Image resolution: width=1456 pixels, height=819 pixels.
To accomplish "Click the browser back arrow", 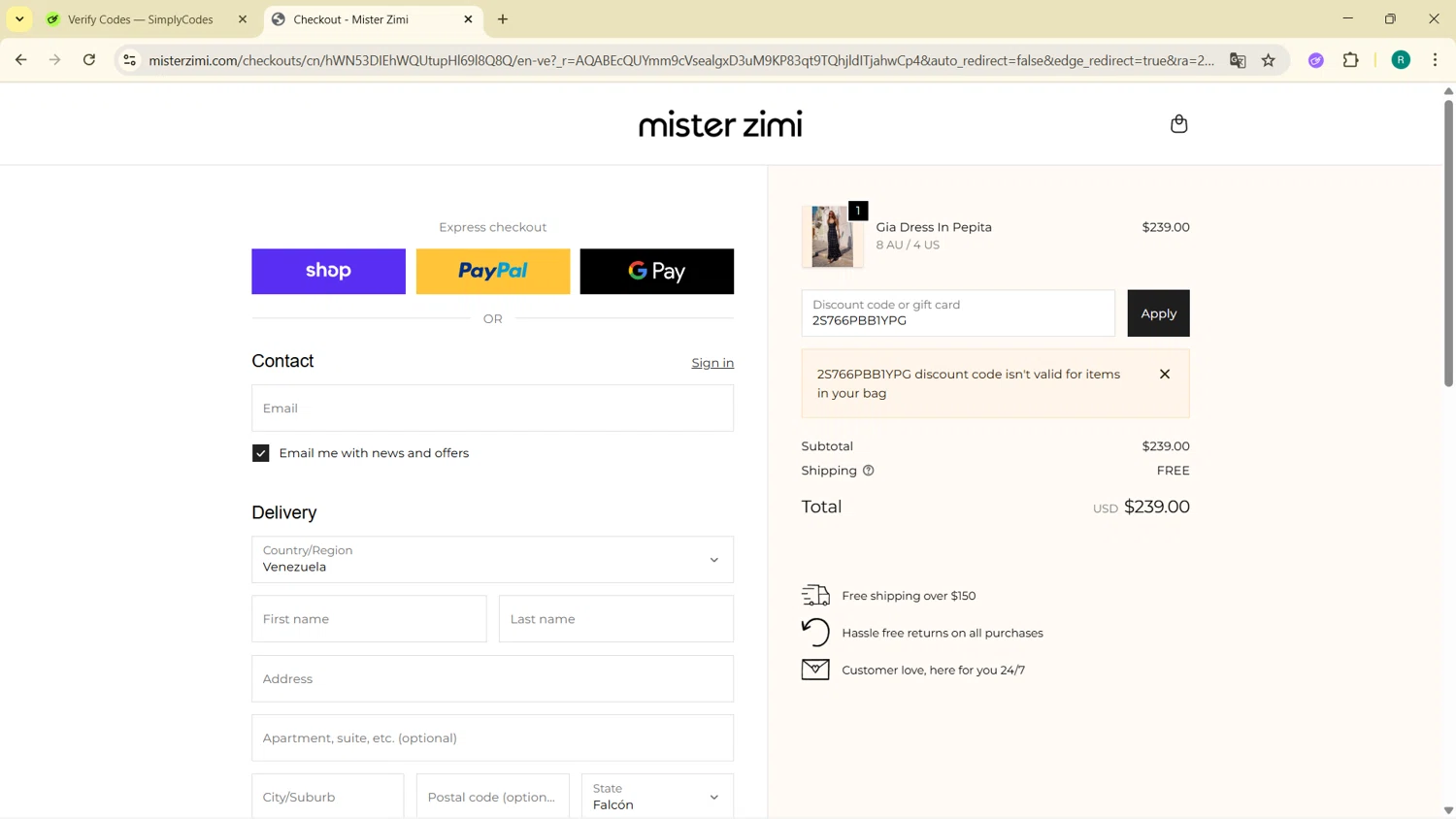I will click(20, 60).
